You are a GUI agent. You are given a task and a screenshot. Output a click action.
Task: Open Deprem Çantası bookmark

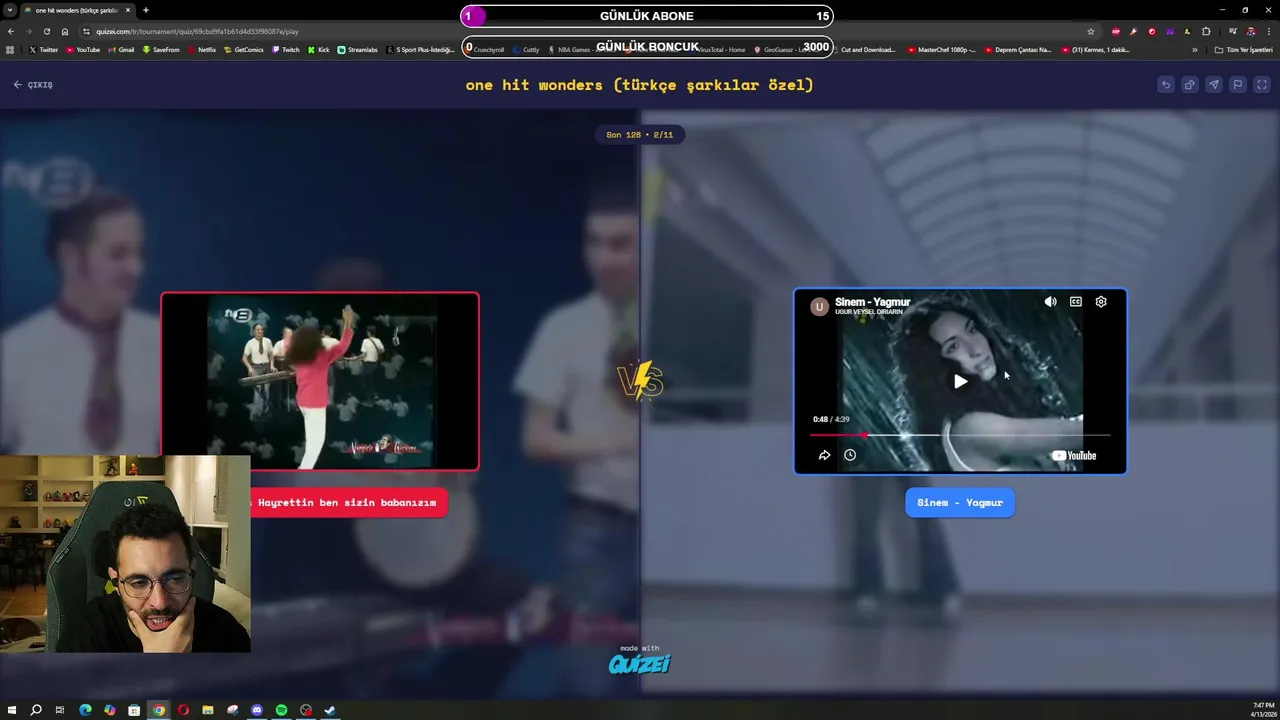pyautogui.click(x=1018, y=50)
